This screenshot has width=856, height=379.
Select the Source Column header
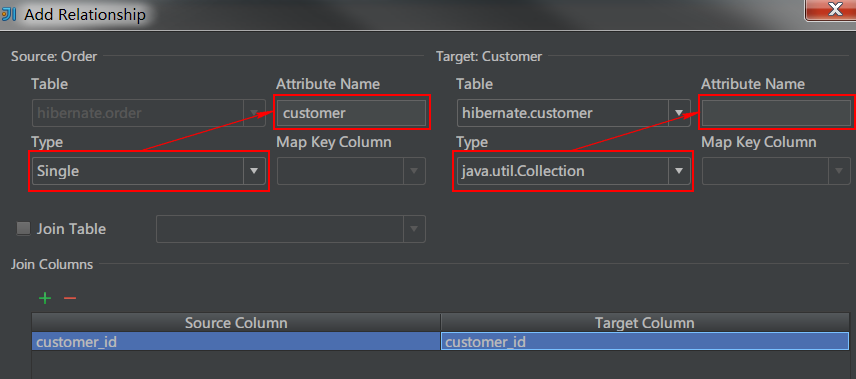(x=236, y=322)
